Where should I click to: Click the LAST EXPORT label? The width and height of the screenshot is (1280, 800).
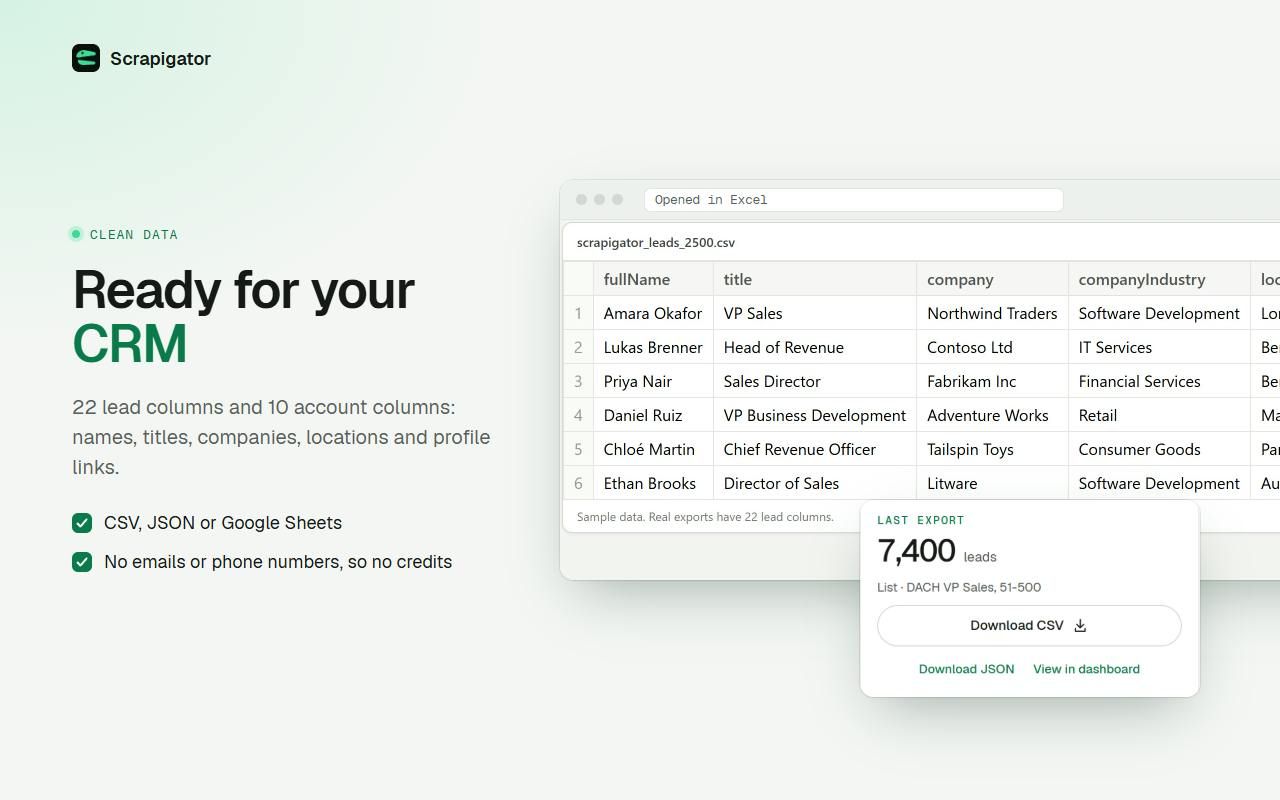921,520
